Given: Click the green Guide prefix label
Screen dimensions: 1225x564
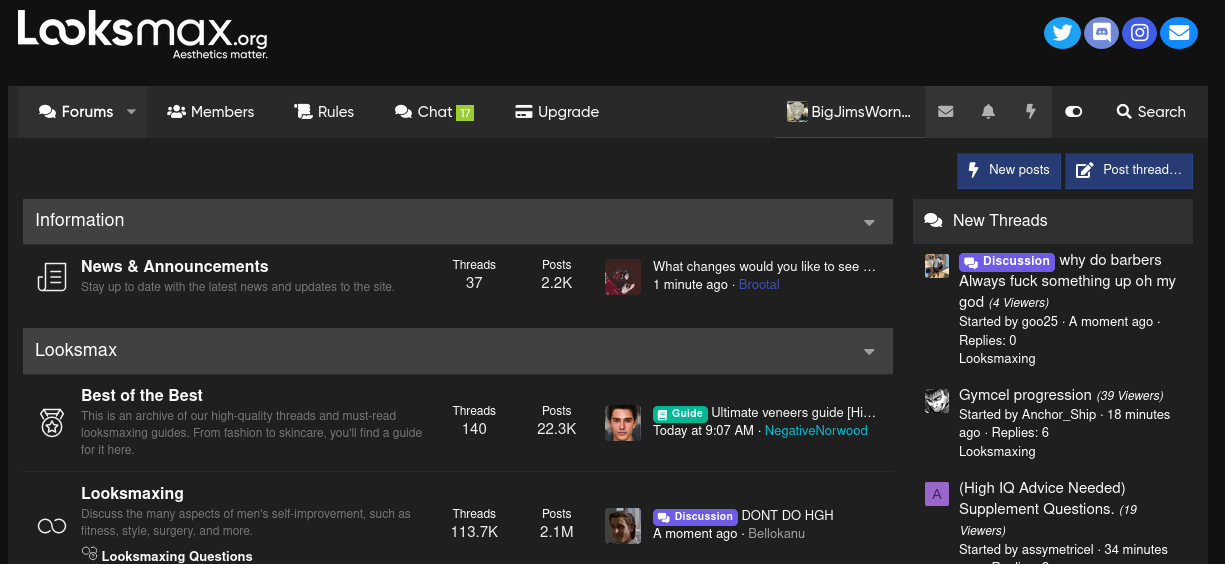Looking at the screenshot, I should click(x=680, y=413).
